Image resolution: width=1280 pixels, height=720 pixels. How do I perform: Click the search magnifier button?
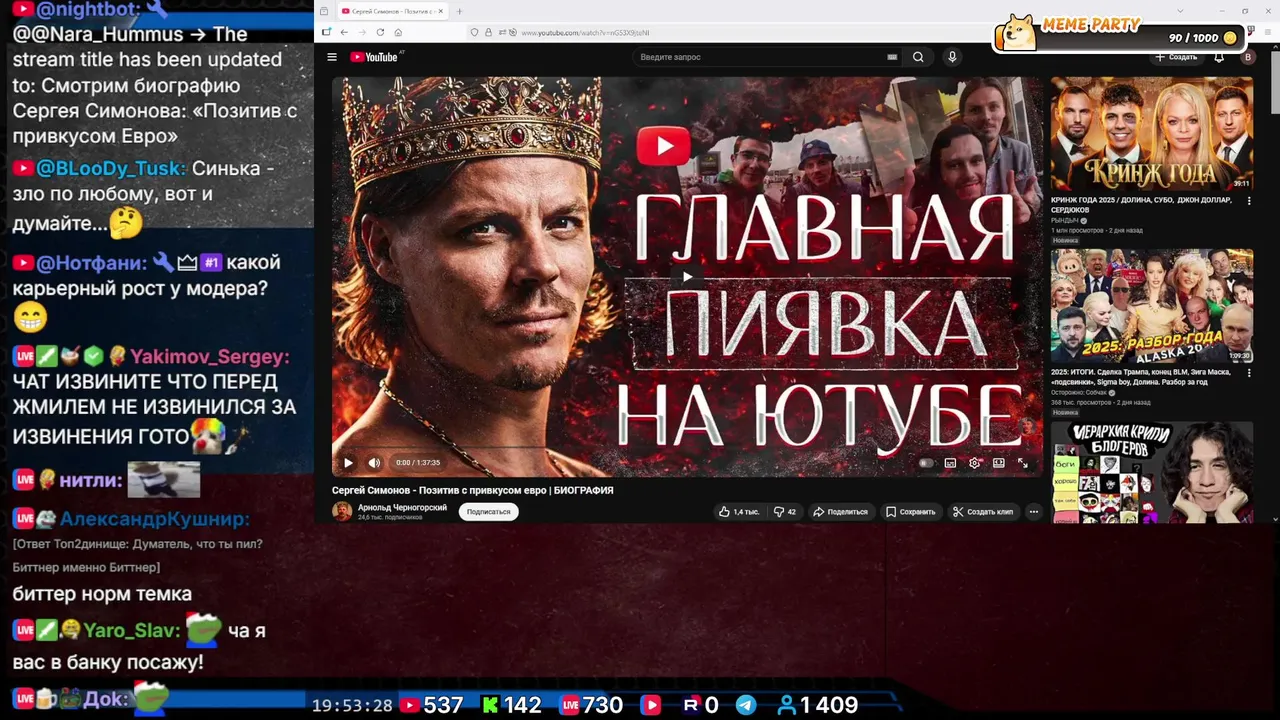pos(918,57)
